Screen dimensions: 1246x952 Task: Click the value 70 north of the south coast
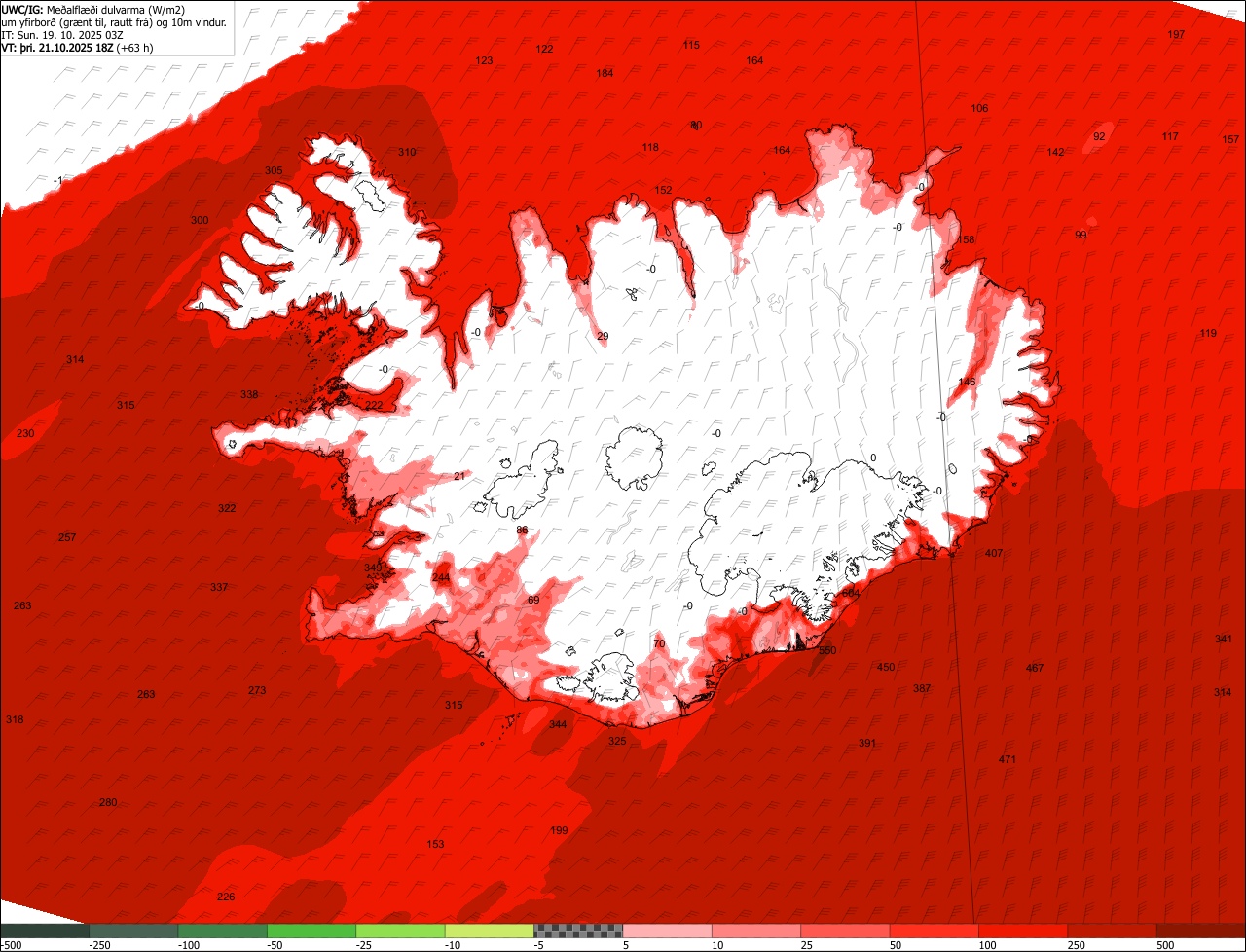tap(659, 643)
